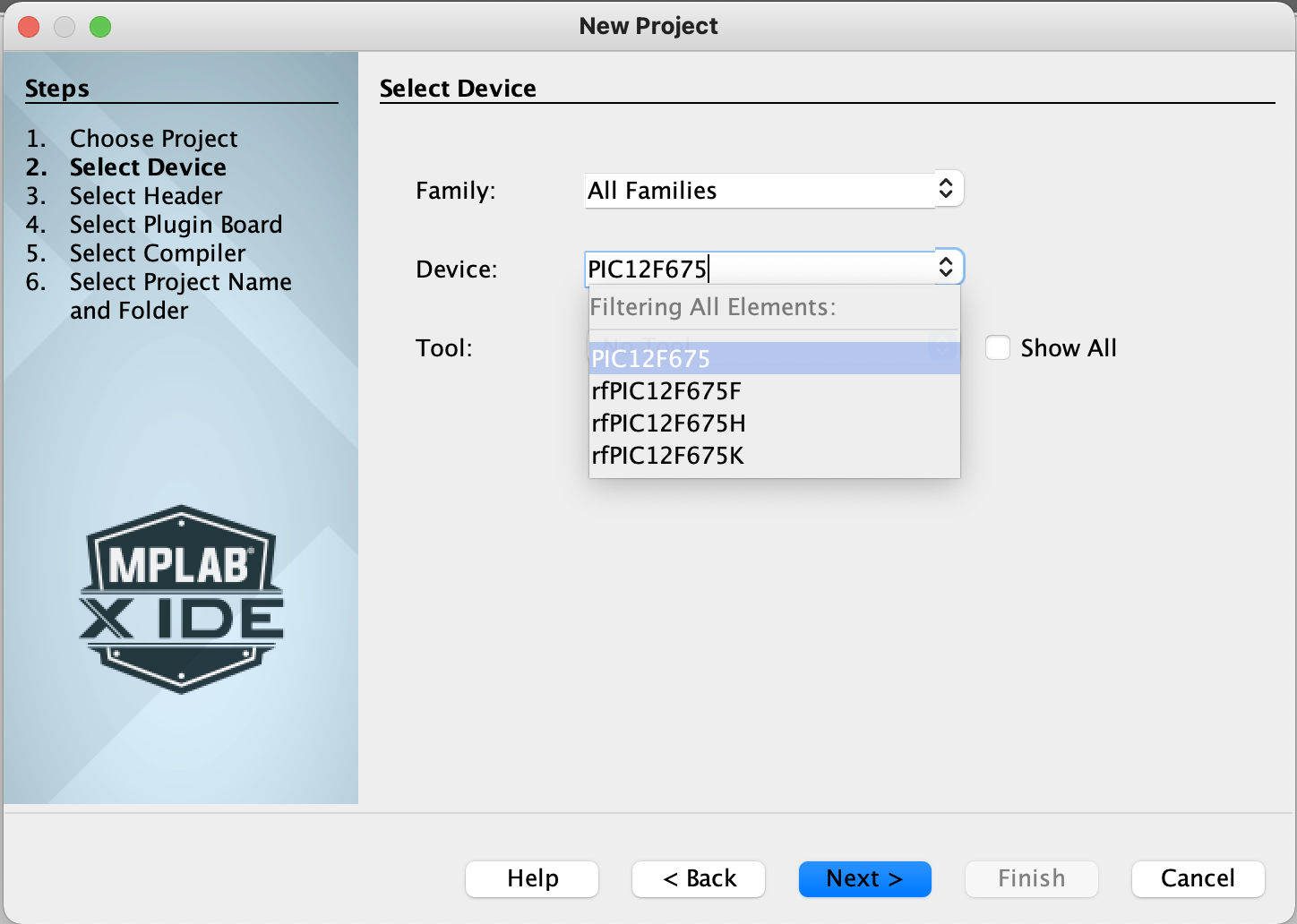Viewport: 1297px width, 924px height.
Task: Open the Family dropdown
Action: point(773,190)
